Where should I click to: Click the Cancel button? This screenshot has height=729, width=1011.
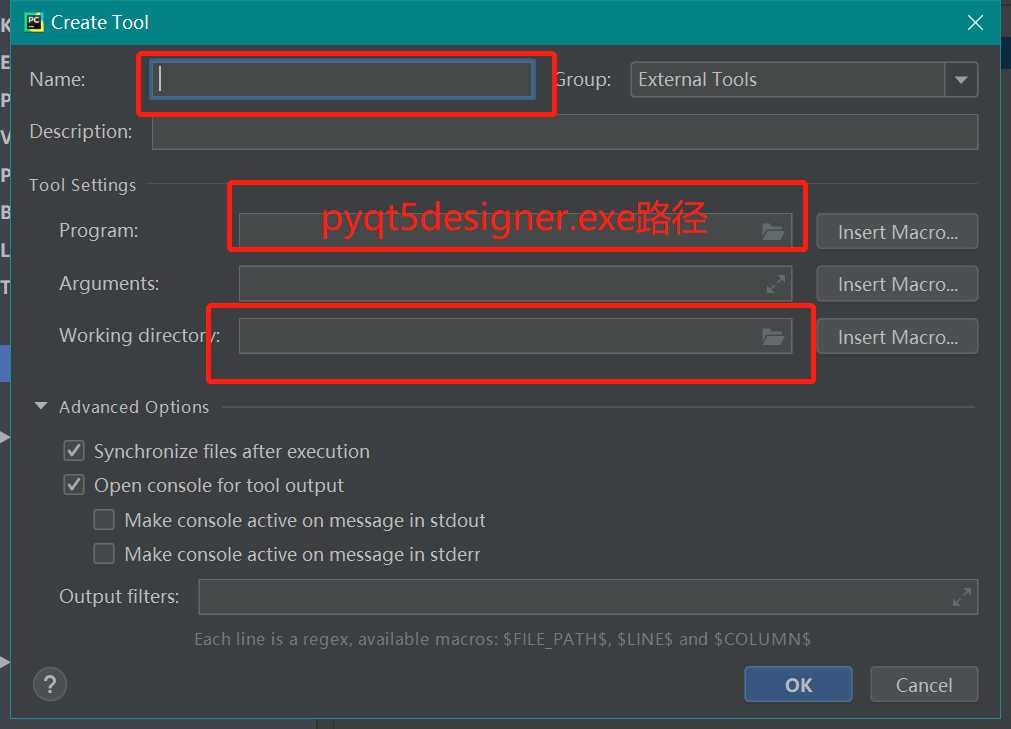click(924, 685)
